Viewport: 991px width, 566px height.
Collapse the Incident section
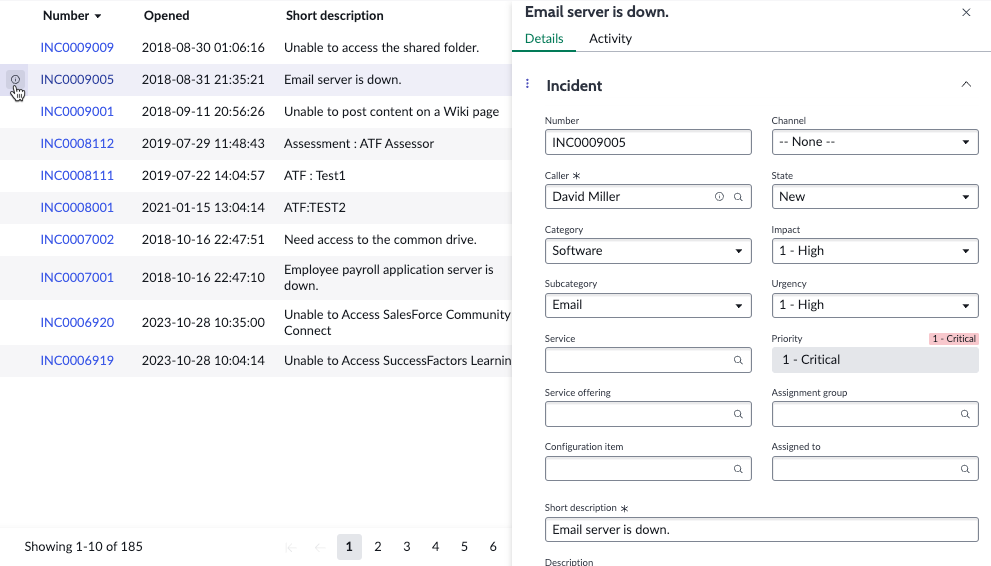coord(966,84)
